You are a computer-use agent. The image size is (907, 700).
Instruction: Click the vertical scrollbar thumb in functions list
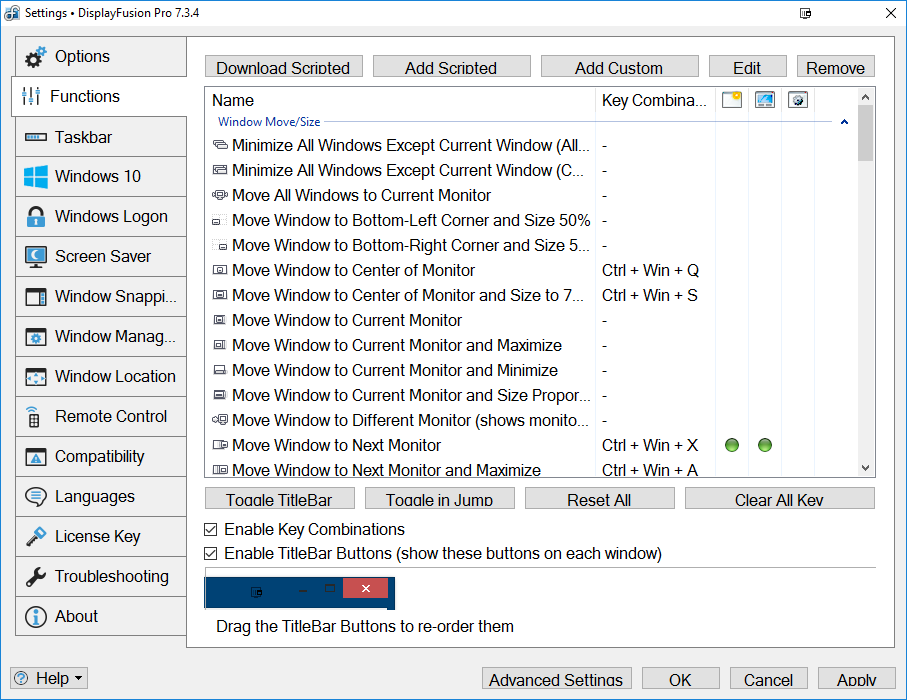pyautogui.click(x=866, y=133)
